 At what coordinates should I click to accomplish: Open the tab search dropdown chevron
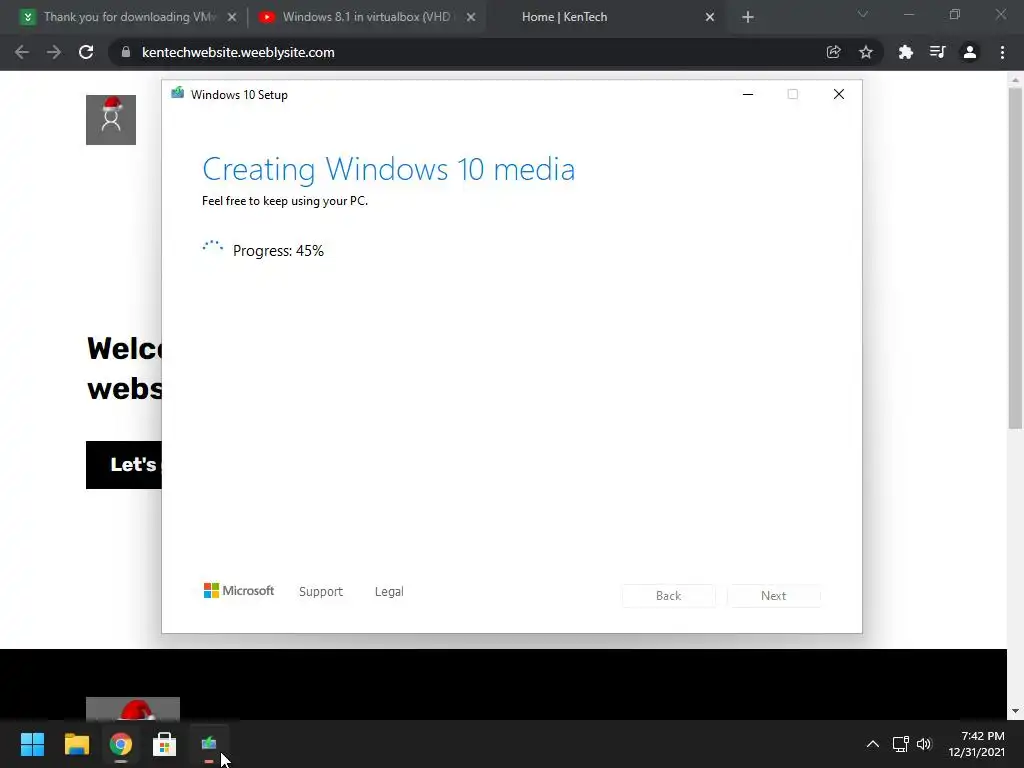coord(863,14)
